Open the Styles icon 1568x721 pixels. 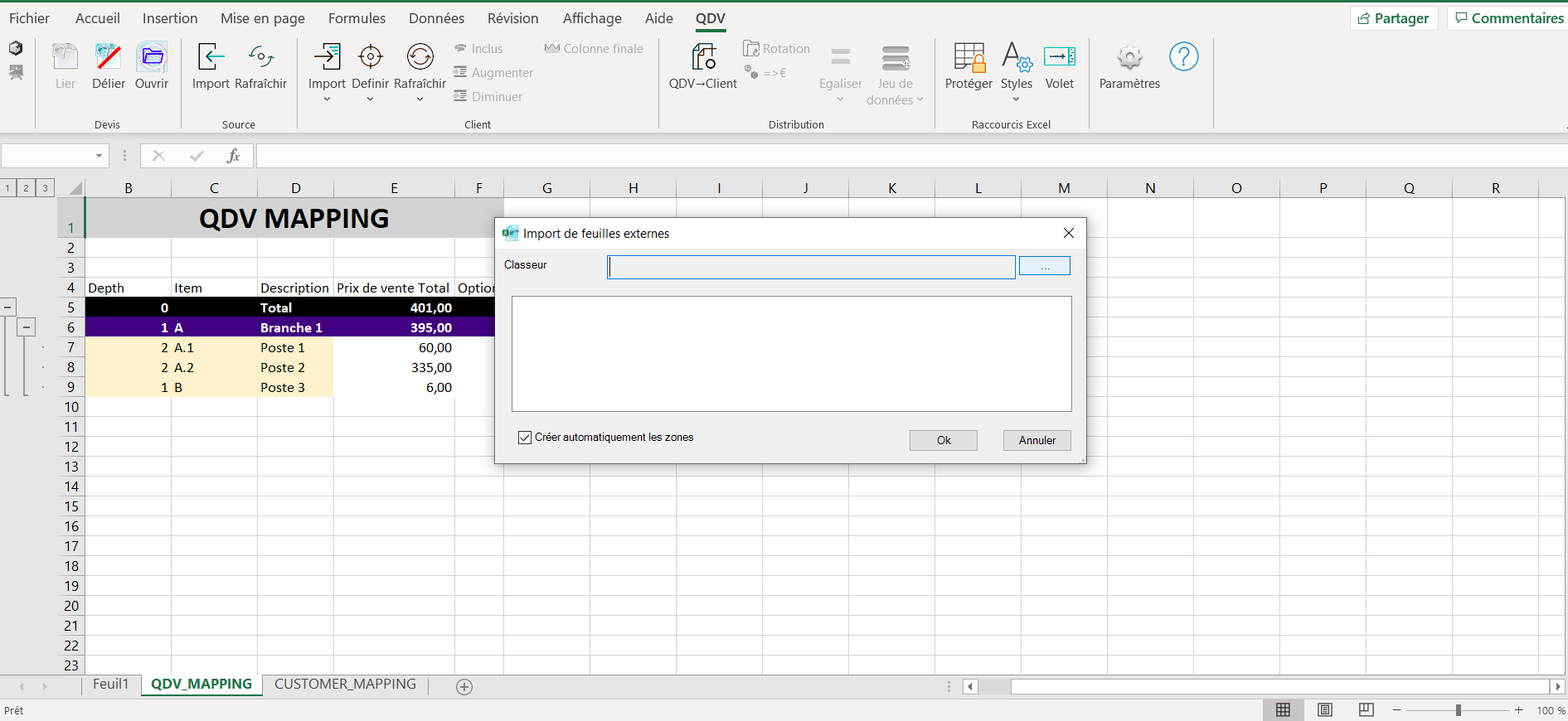1017,57
